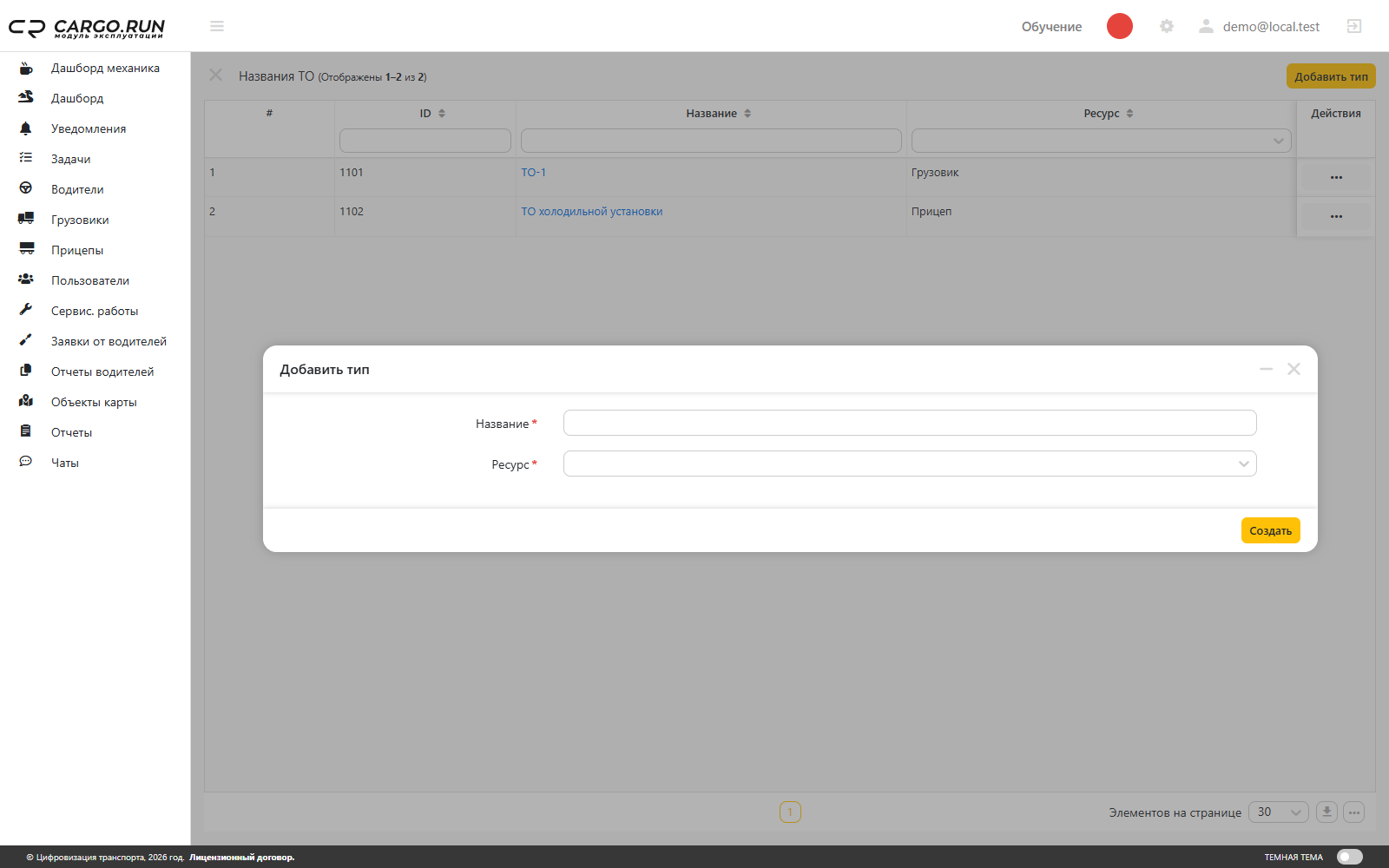This screenshot has width=1389, height=868.
Task: Open the Ресурс column filter dropdown
Action: 1101,141
